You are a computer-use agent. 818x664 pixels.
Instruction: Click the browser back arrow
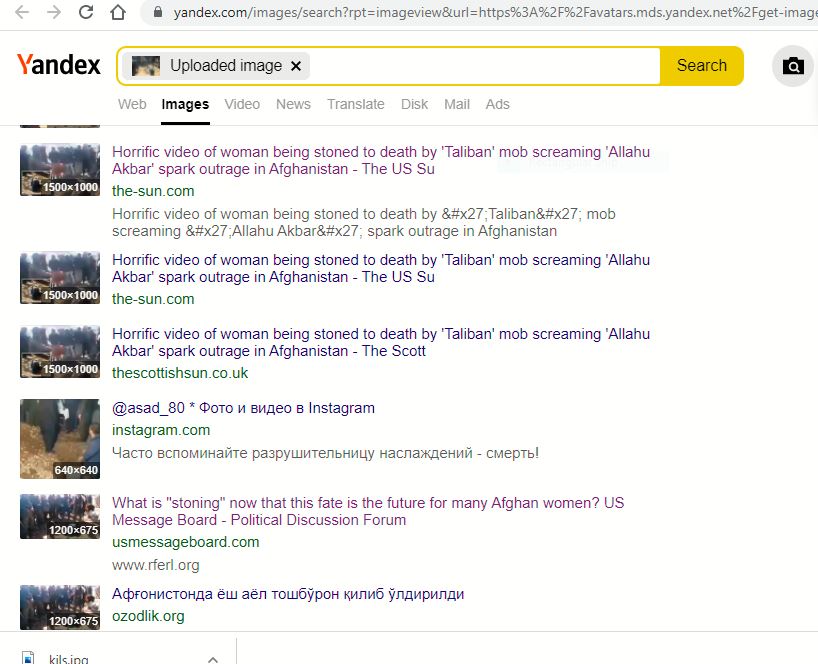tap(22, 13)
